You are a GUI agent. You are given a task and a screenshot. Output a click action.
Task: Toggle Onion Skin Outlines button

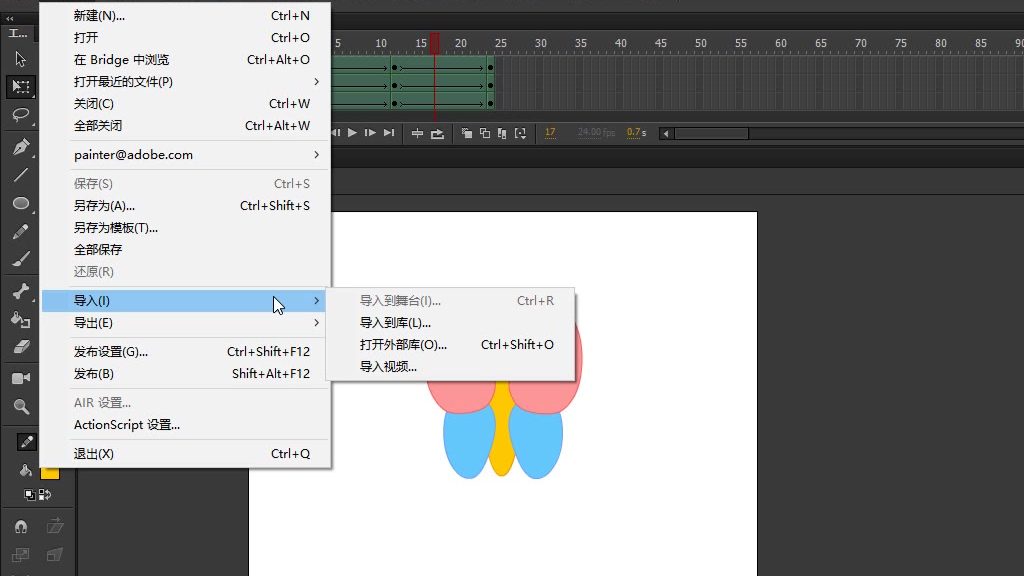tap(485, 133)
